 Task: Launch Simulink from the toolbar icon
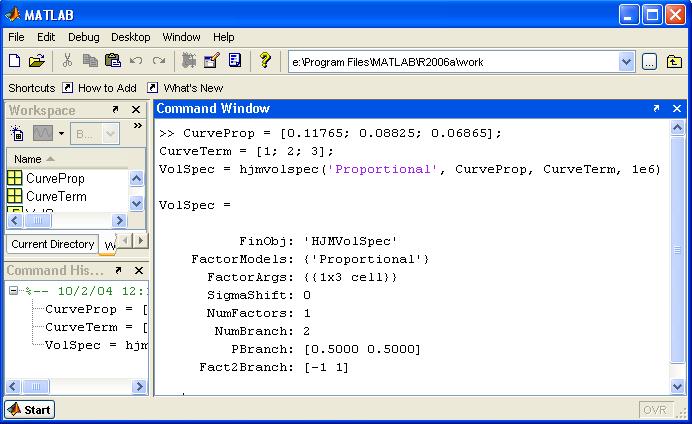tap(189, 60)
